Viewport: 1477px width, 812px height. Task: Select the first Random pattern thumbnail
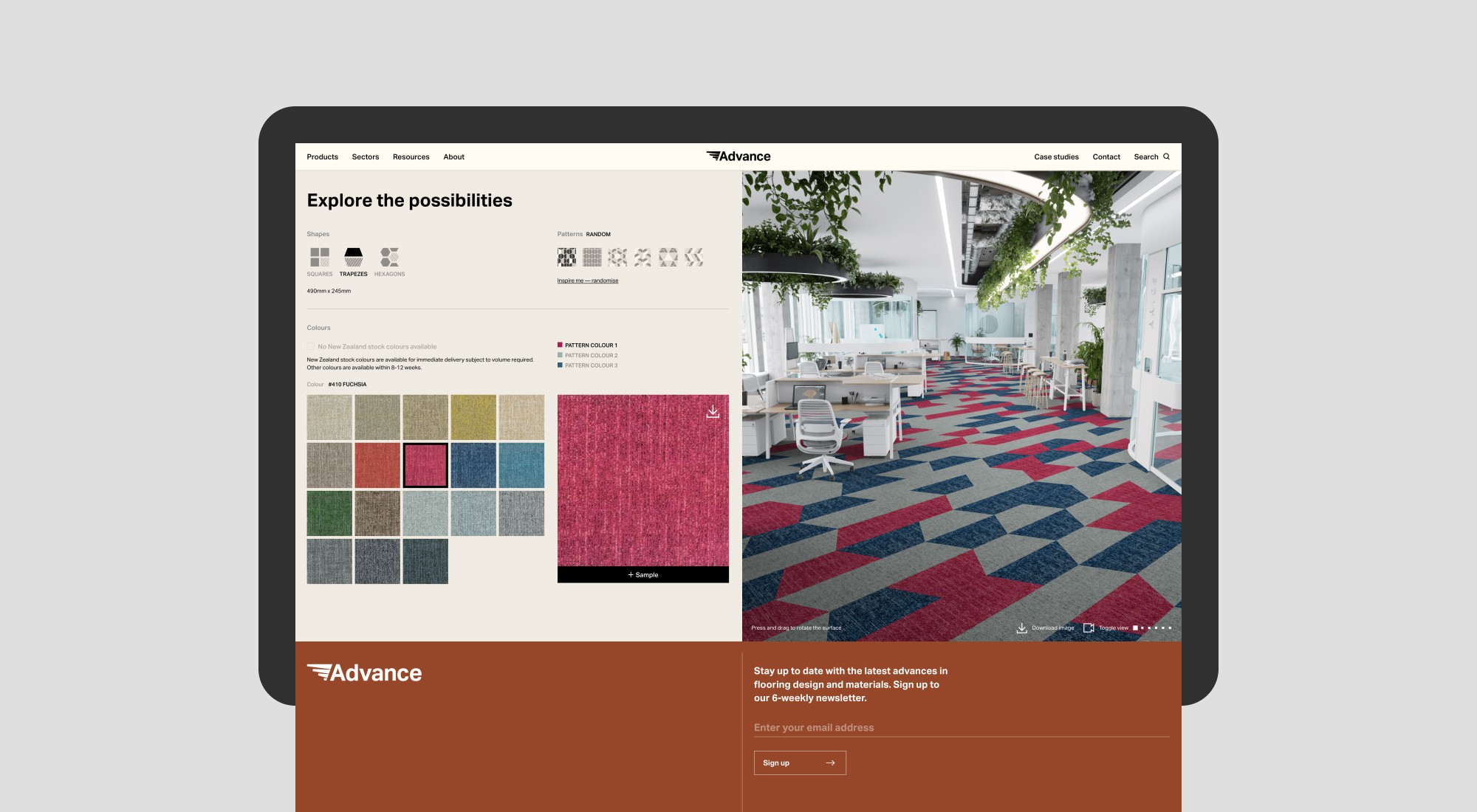click(x=566, y=257)
